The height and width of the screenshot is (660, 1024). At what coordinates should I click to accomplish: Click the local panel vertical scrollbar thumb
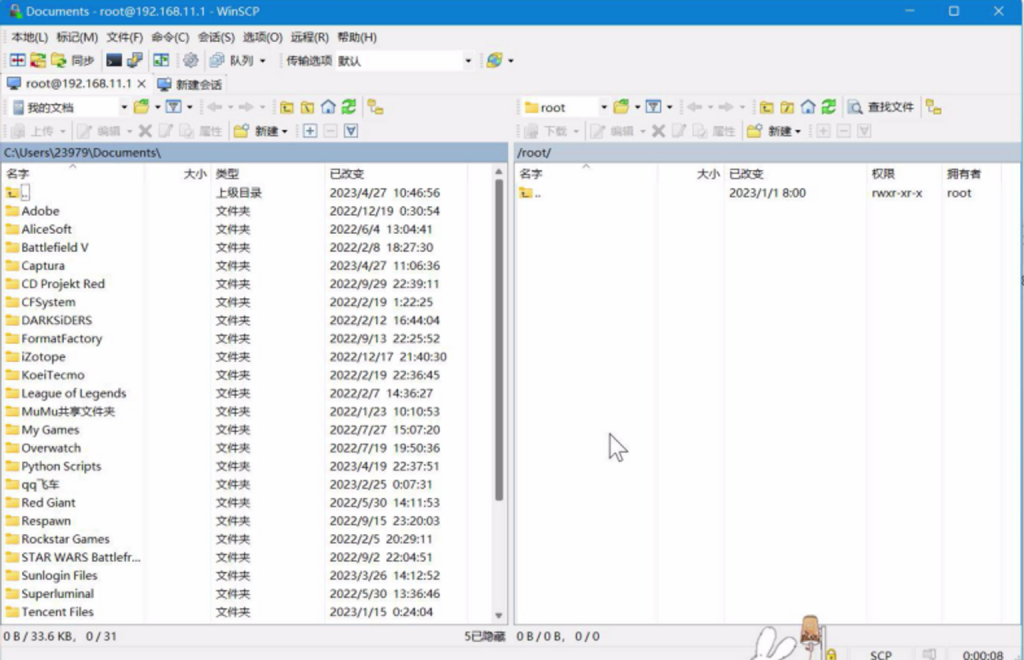[x=499, y=339]
